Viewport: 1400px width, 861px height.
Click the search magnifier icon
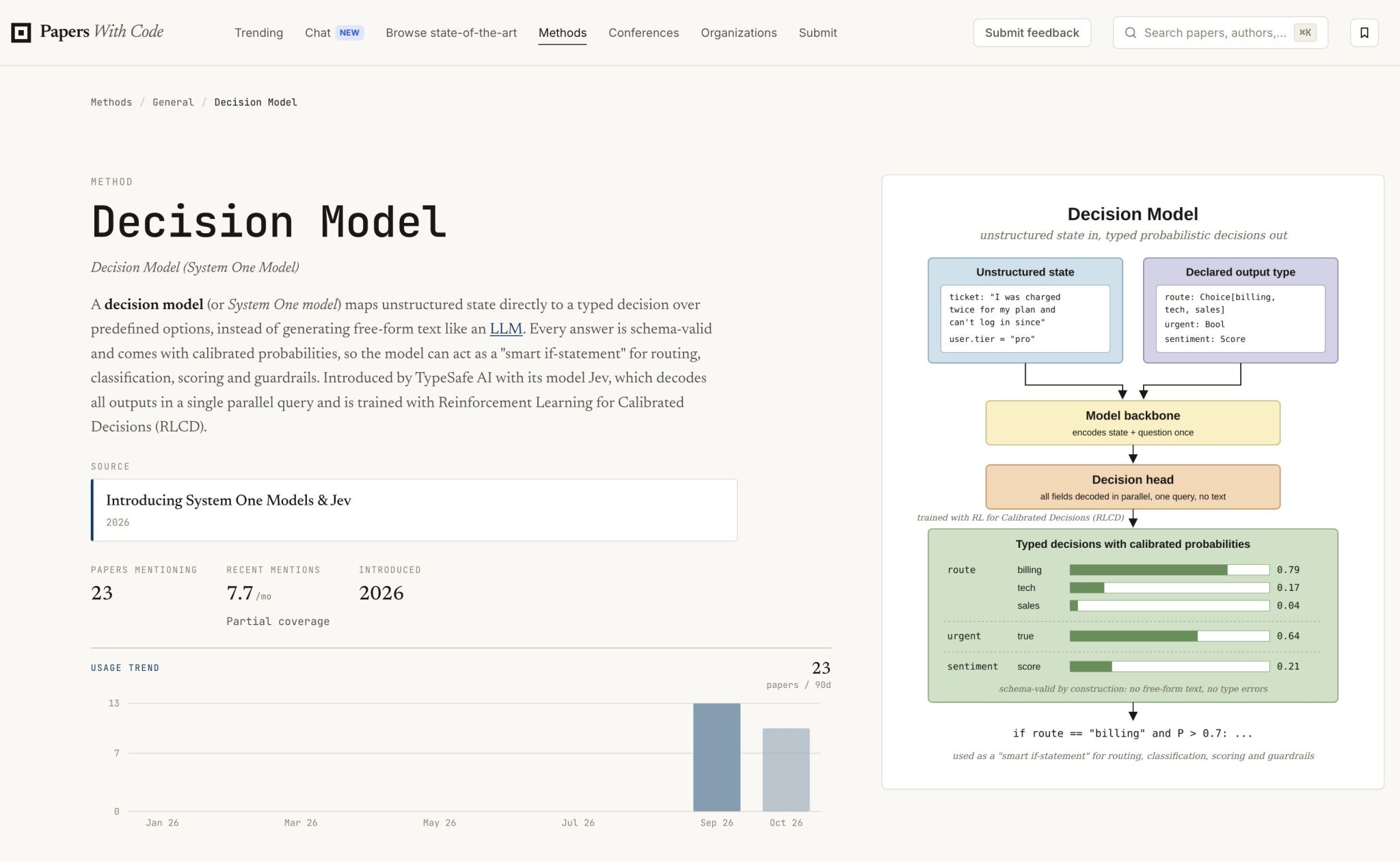click(x=1131, y=33)
